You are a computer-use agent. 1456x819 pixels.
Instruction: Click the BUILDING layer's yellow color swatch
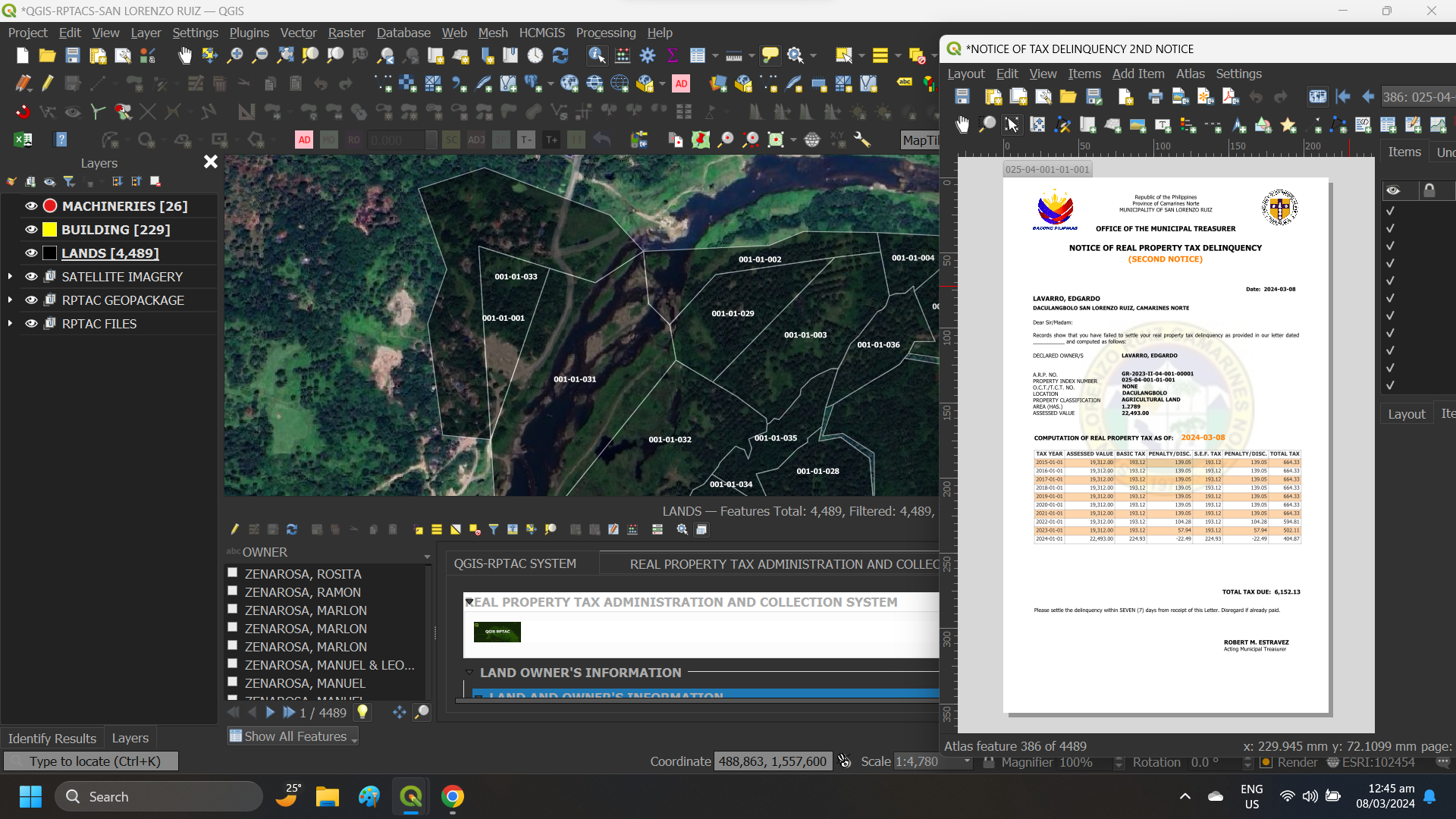tap(49, 229)
